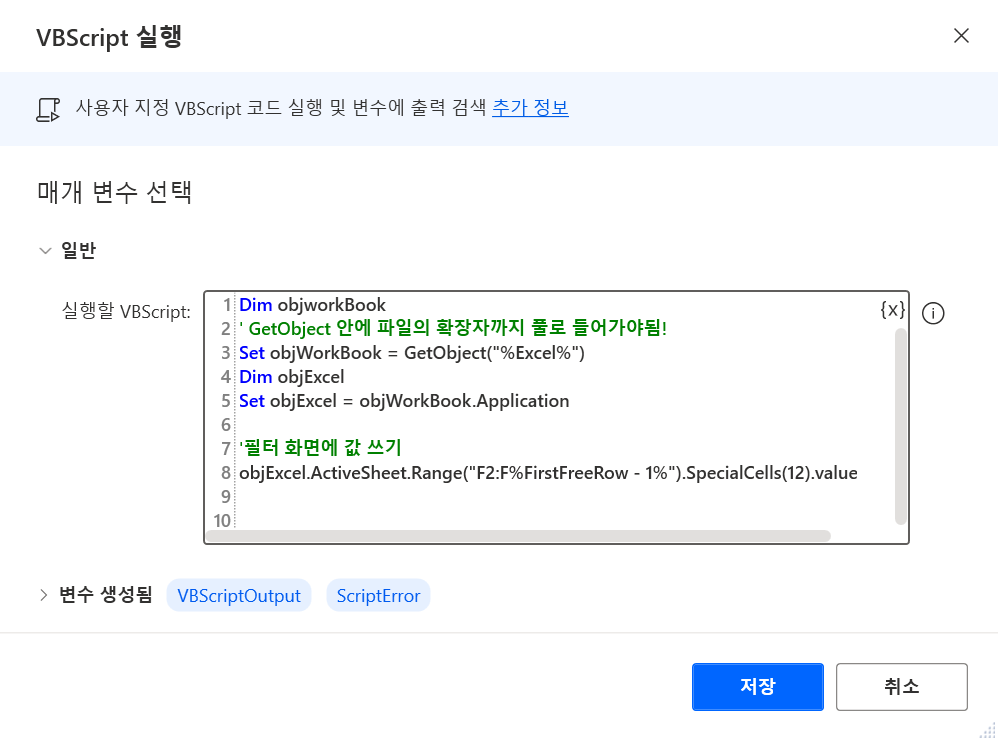The image size is (998, 741).
Task: Click line 5 objWorkBook.Application code
Action: [x=464, y=401]
